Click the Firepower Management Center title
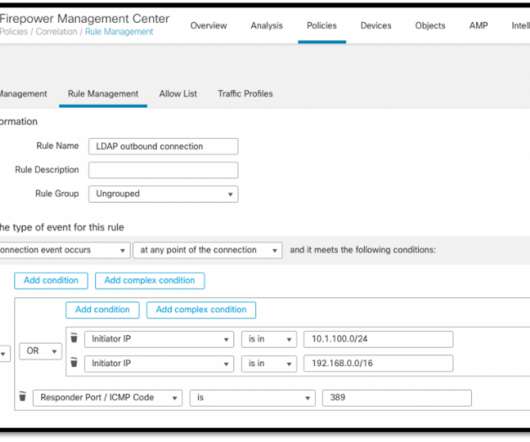530x442 pixels. [85, 19]
